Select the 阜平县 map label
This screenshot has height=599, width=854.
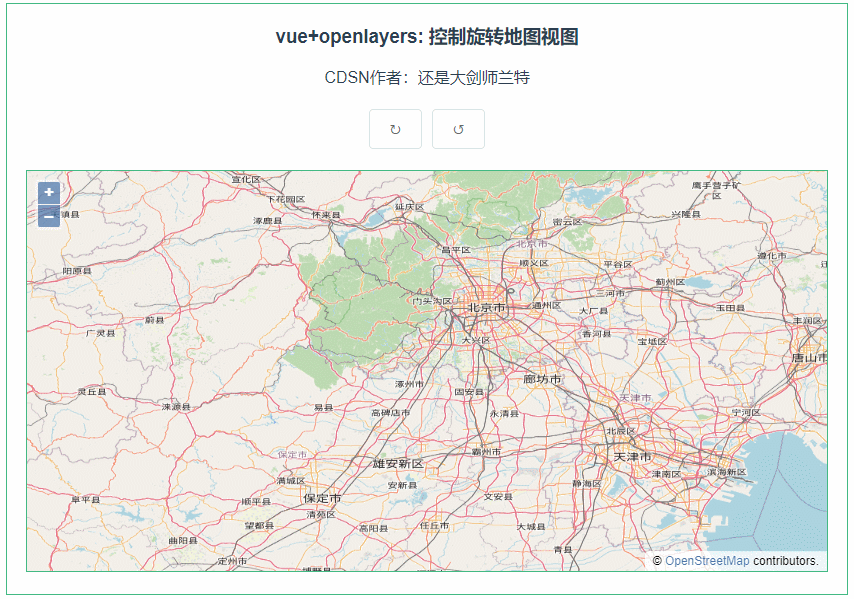[86, 499]
